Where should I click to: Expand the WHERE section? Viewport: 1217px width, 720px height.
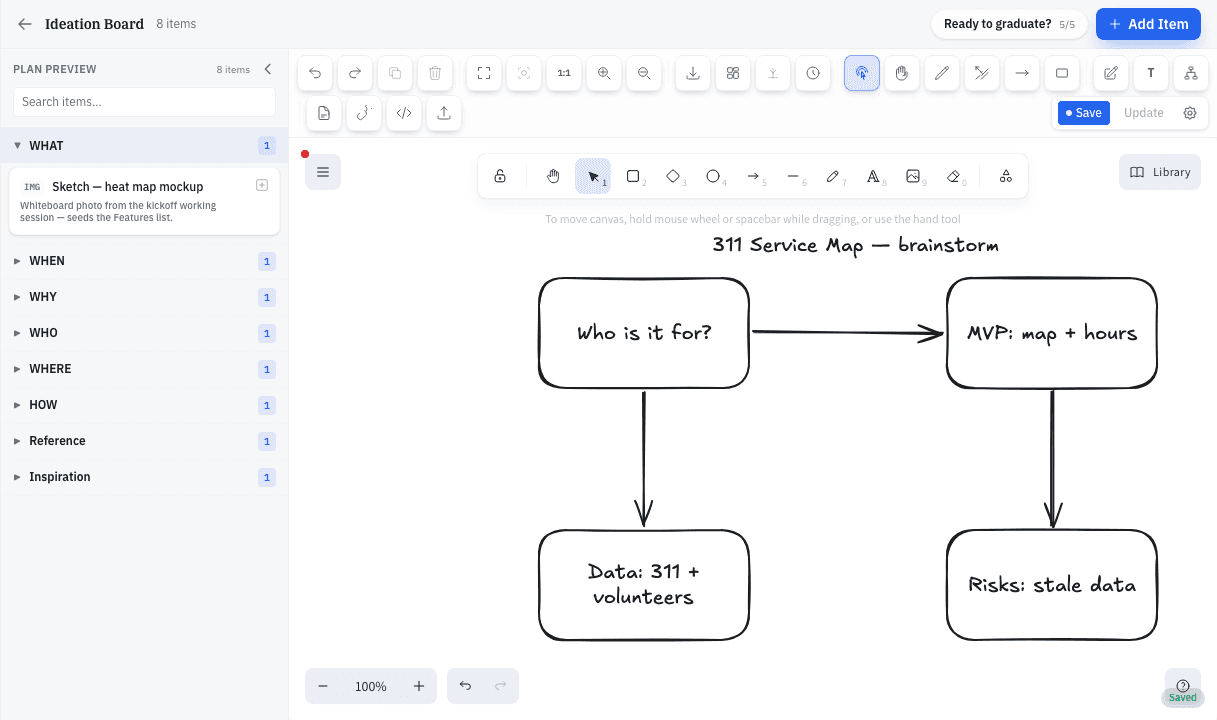coord(144,369)
